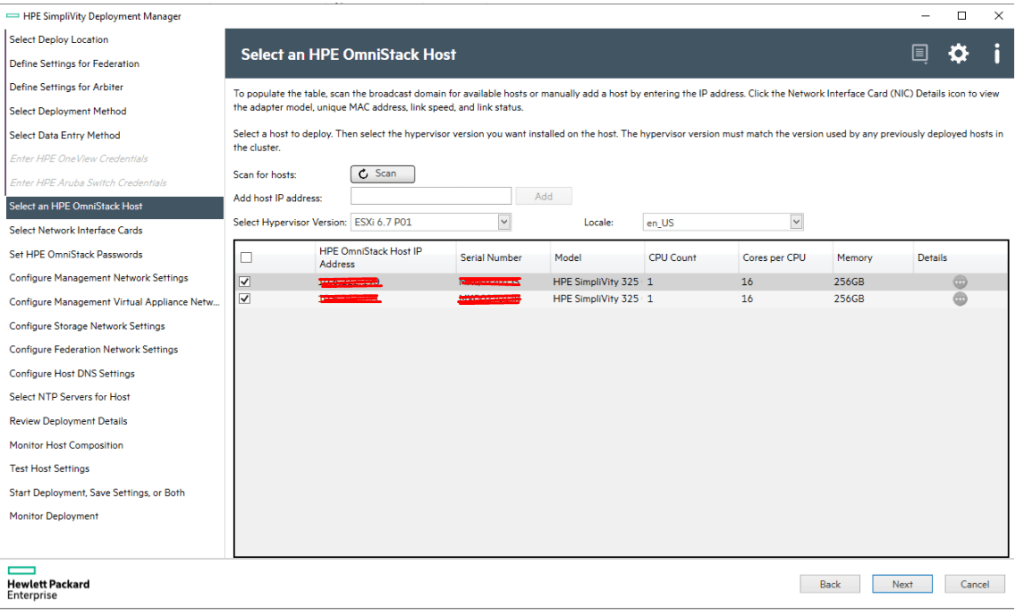Open the deployment log document icon
The image size is (1024, 616).
919,54
